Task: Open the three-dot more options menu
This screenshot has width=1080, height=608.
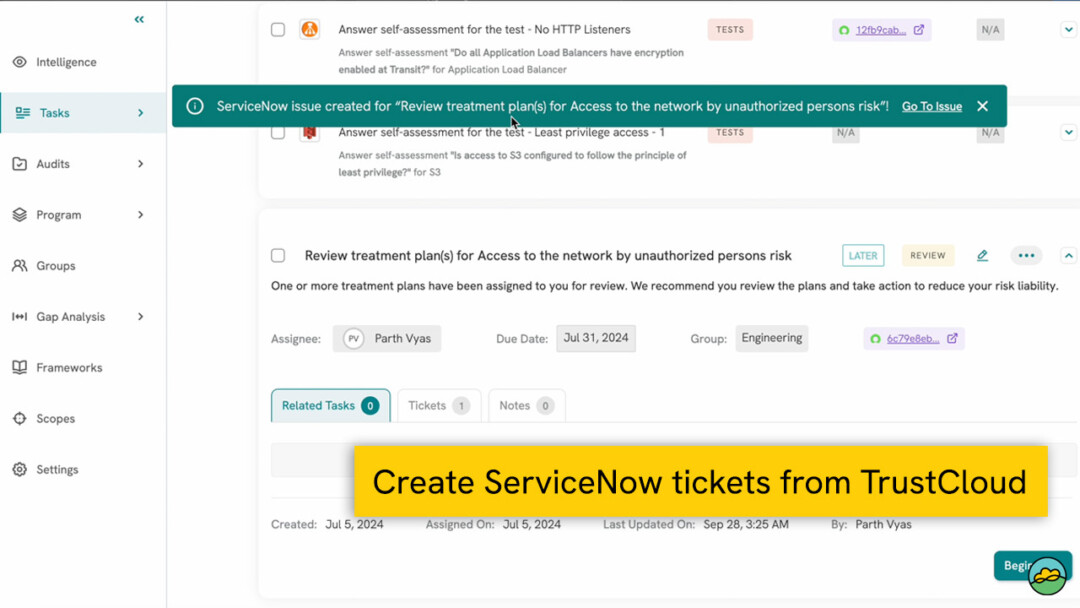Action: click(x=1026, y=255)
